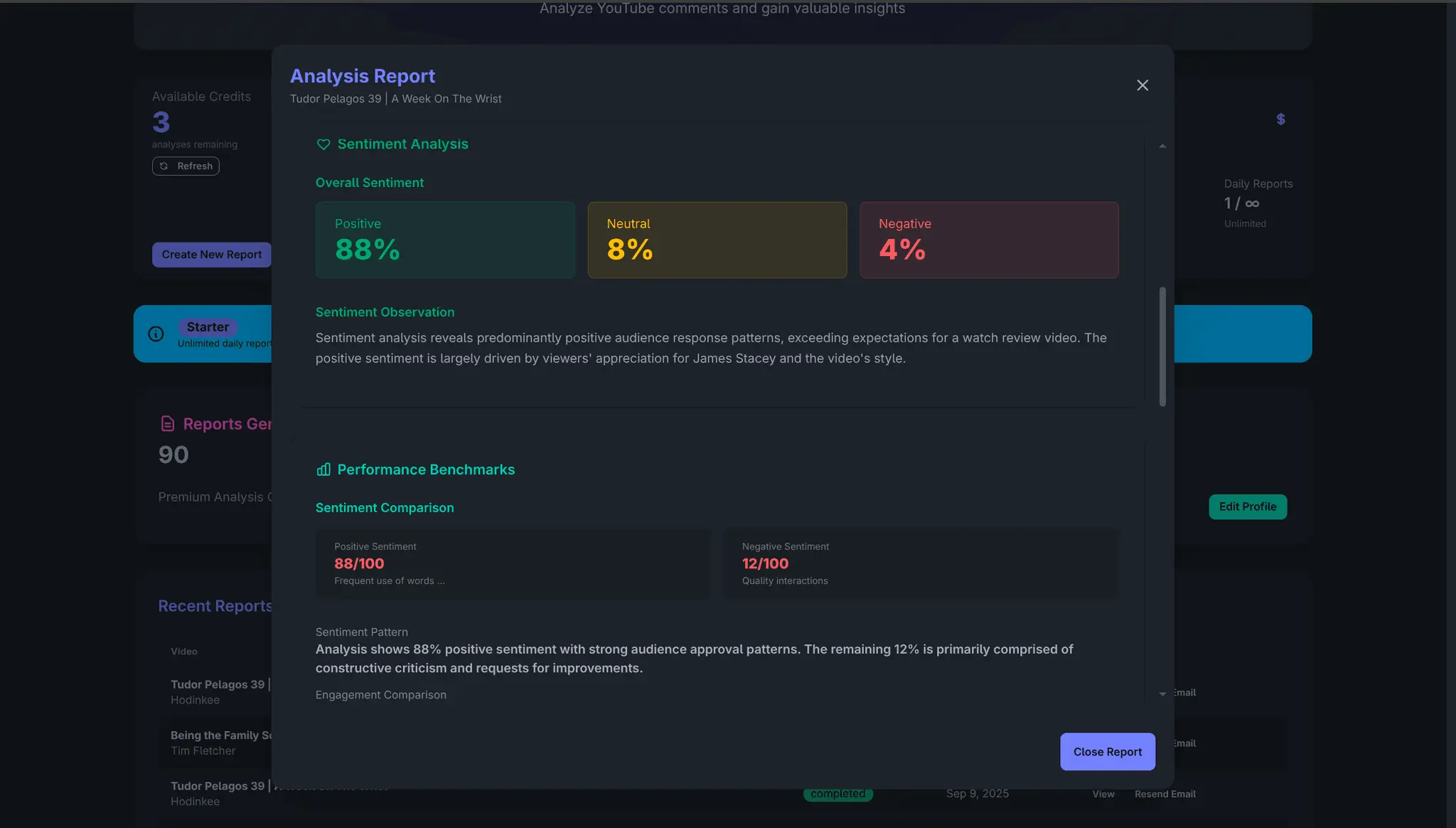Click the Analysis Report title
Image resolution: width=1456 pixels, height=828 pixels.
[x=363, y=76]
